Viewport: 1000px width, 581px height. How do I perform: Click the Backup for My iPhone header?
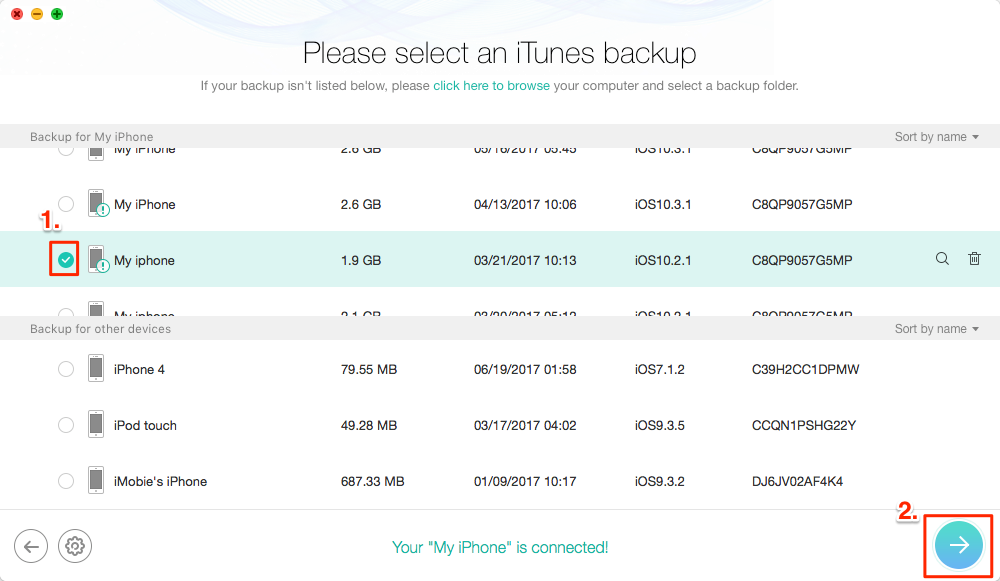tap(92, 137)
